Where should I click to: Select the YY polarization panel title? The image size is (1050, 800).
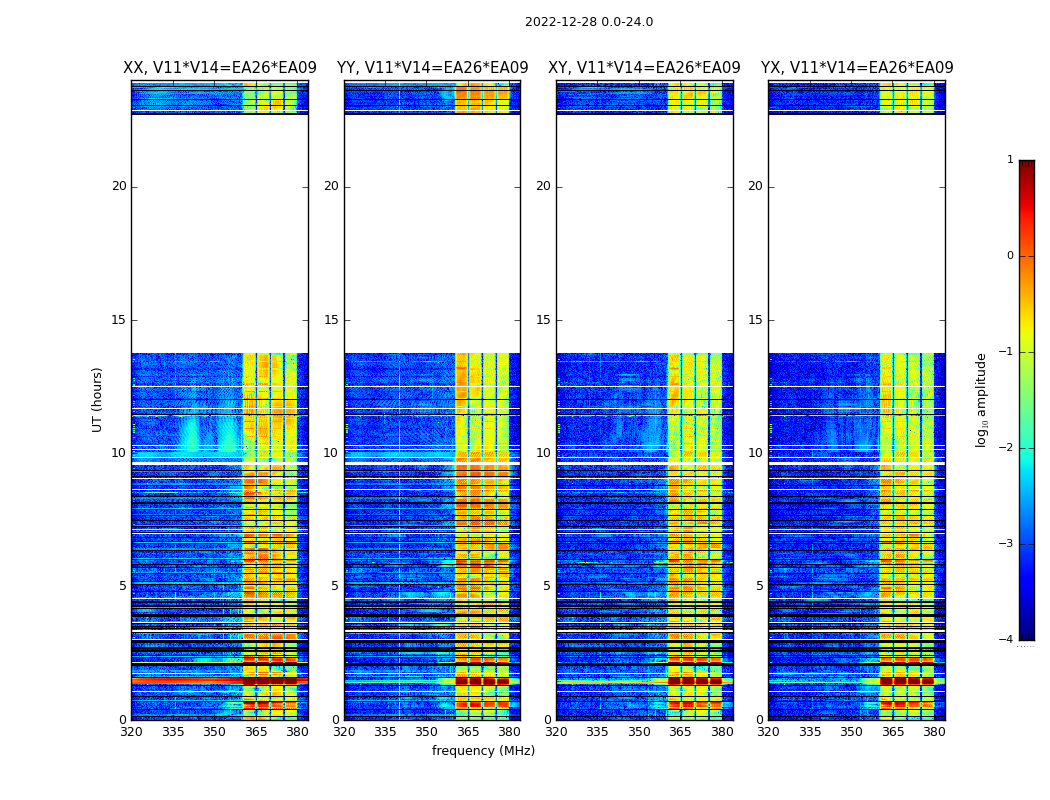pos(432,68)
